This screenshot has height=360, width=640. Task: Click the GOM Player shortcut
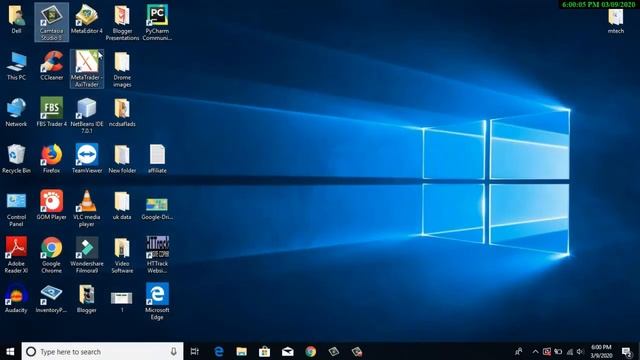(51, 205)
